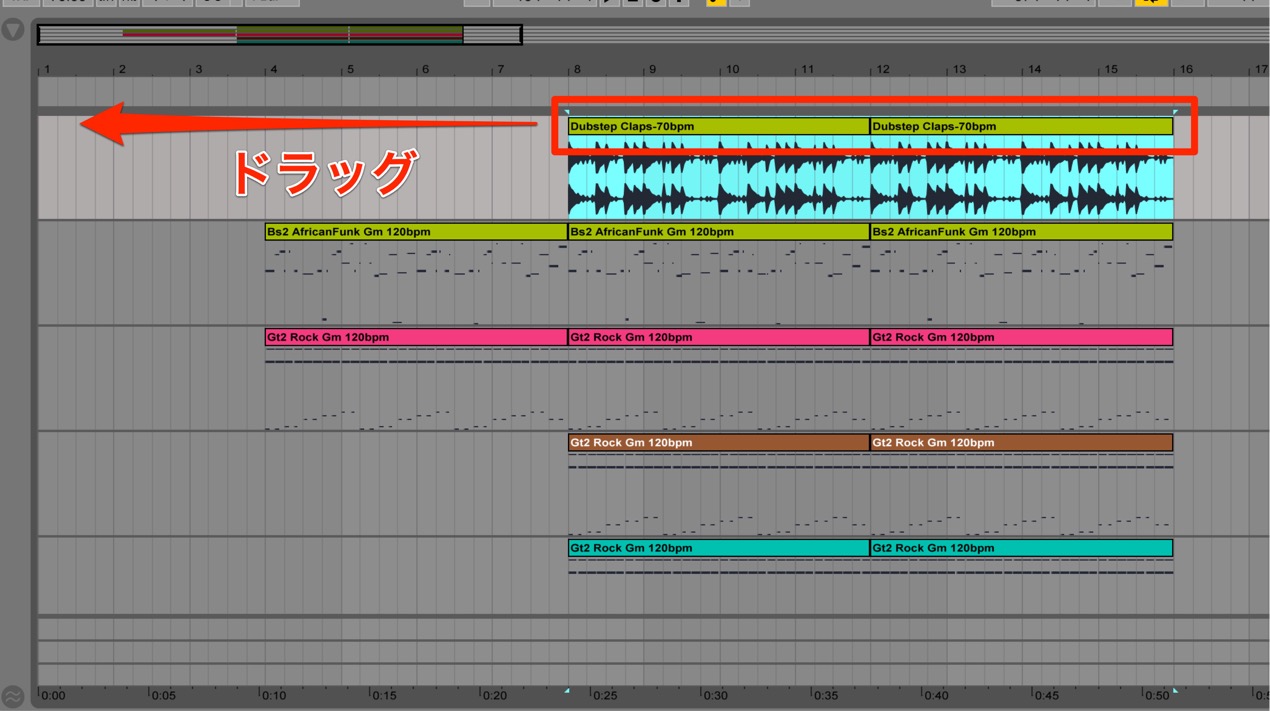Screen dimensions: 1270x711
Task: Select the teal Gt2 Rock Gm 120bpm clip at bar 12
Action: coord(1021,548)
